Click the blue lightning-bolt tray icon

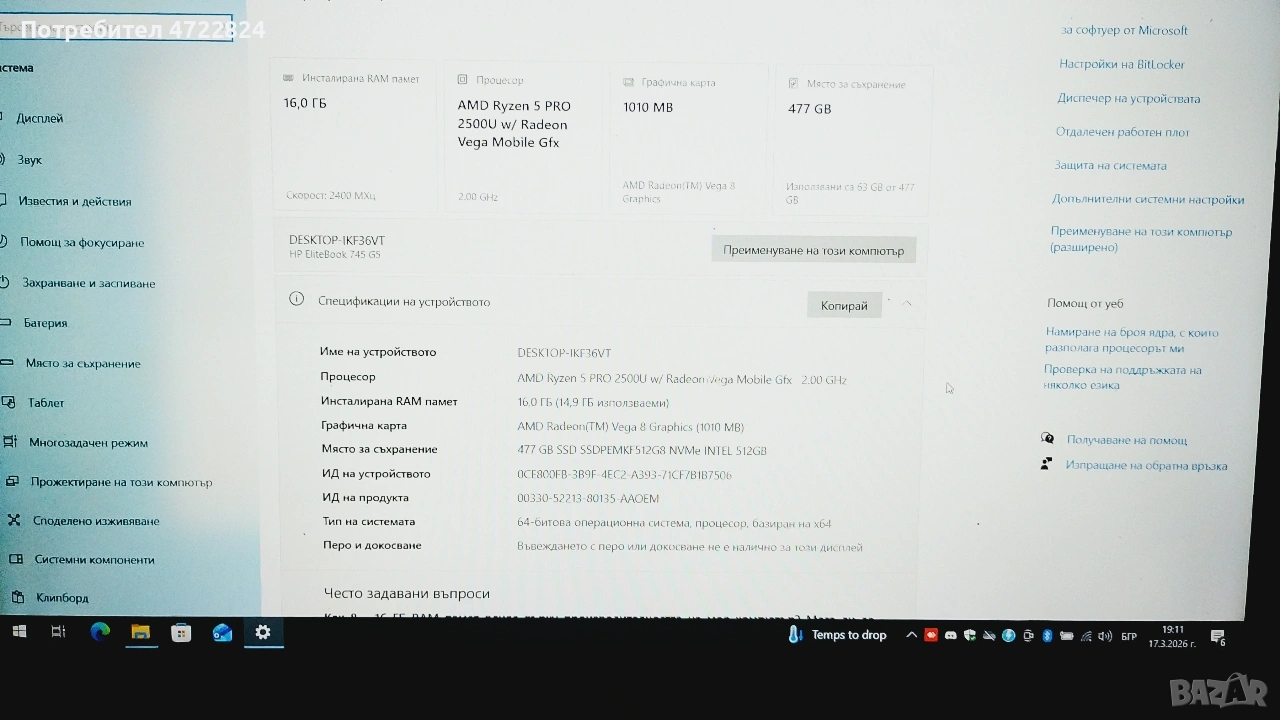tap(1009, 635)
